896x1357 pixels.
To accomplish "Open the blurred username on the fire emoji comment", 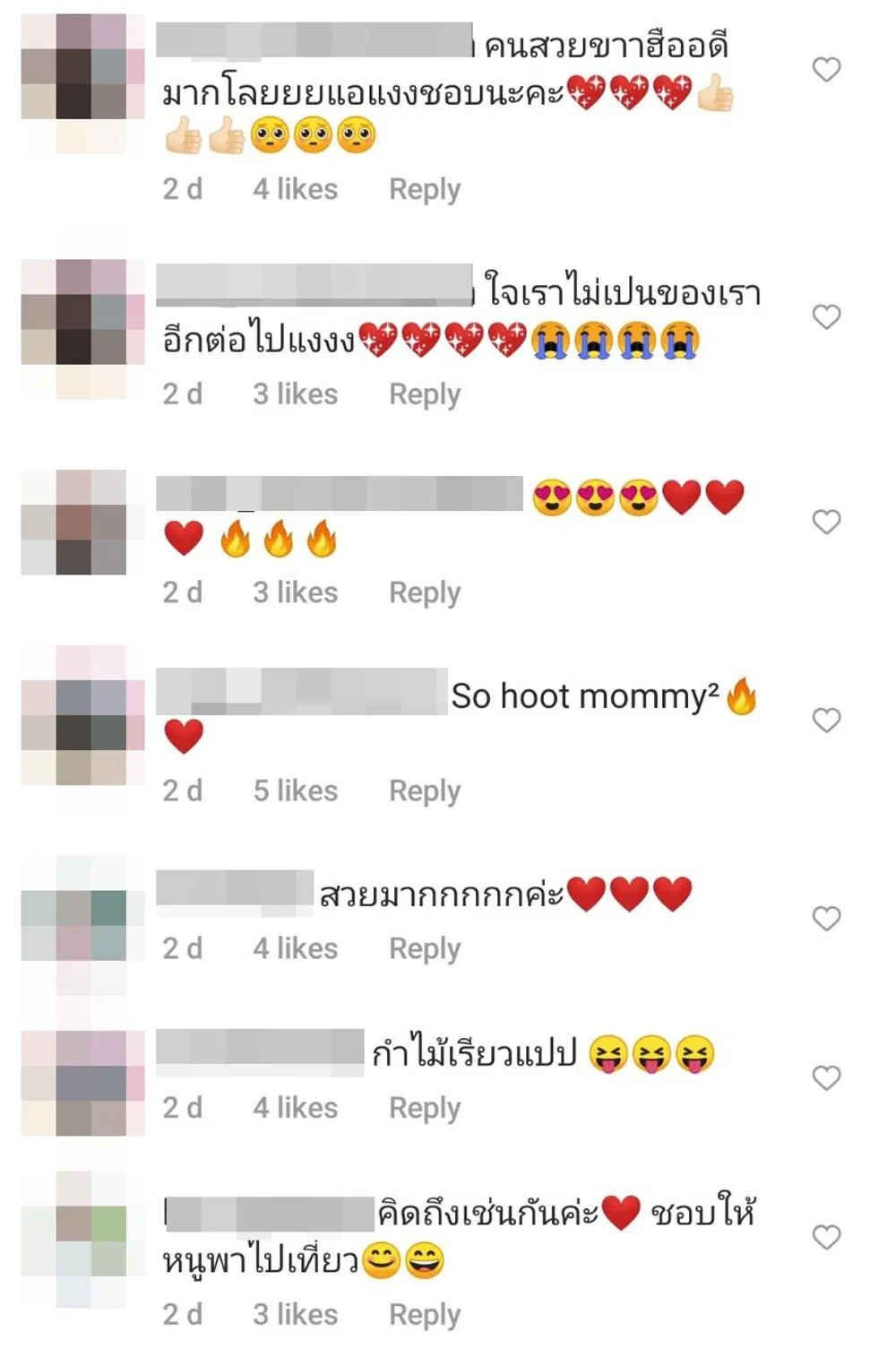I will pyautogui.click(x=339, y=494).
